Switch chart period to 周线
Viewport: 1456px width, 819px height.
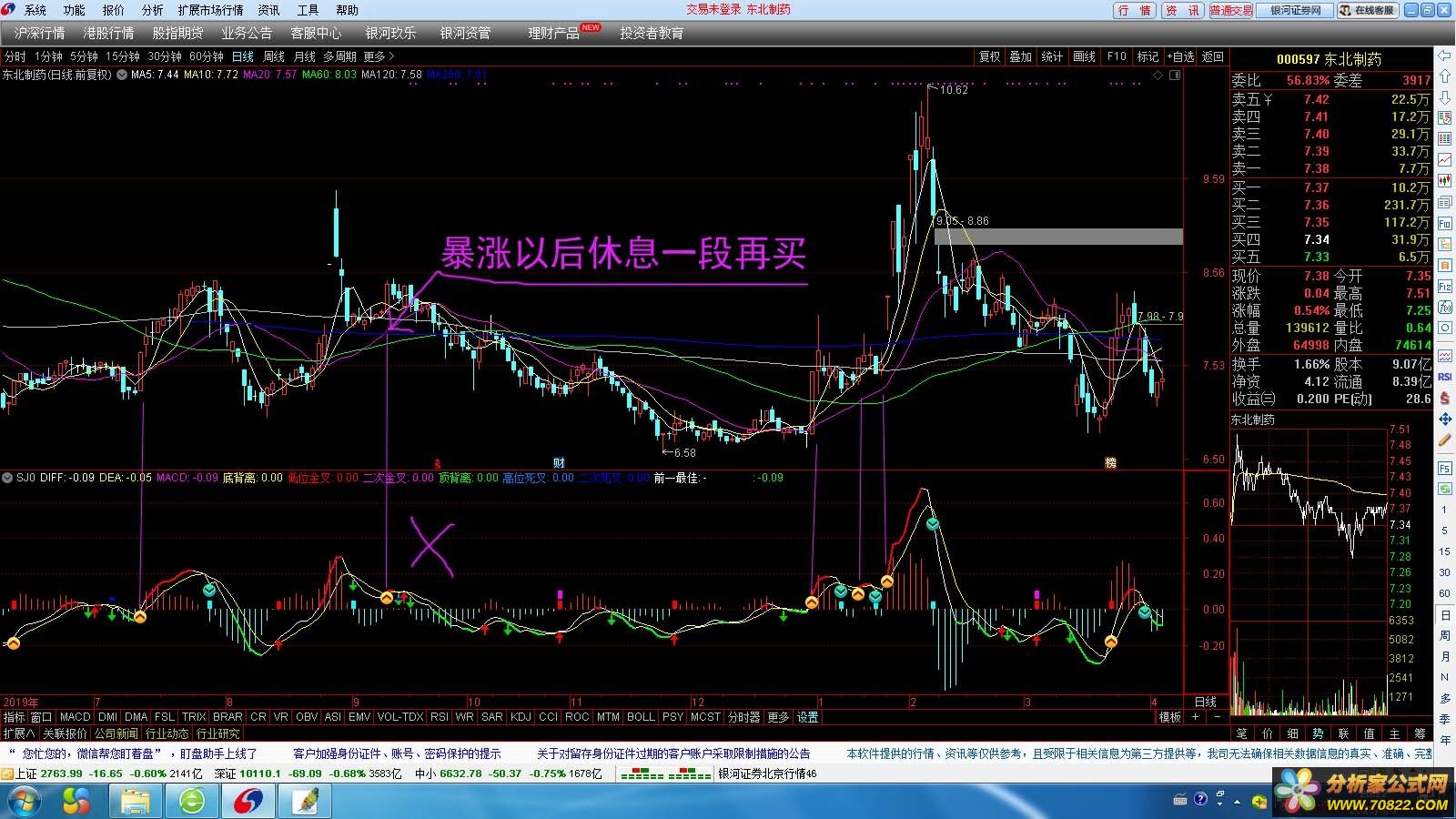click(274, 56)
